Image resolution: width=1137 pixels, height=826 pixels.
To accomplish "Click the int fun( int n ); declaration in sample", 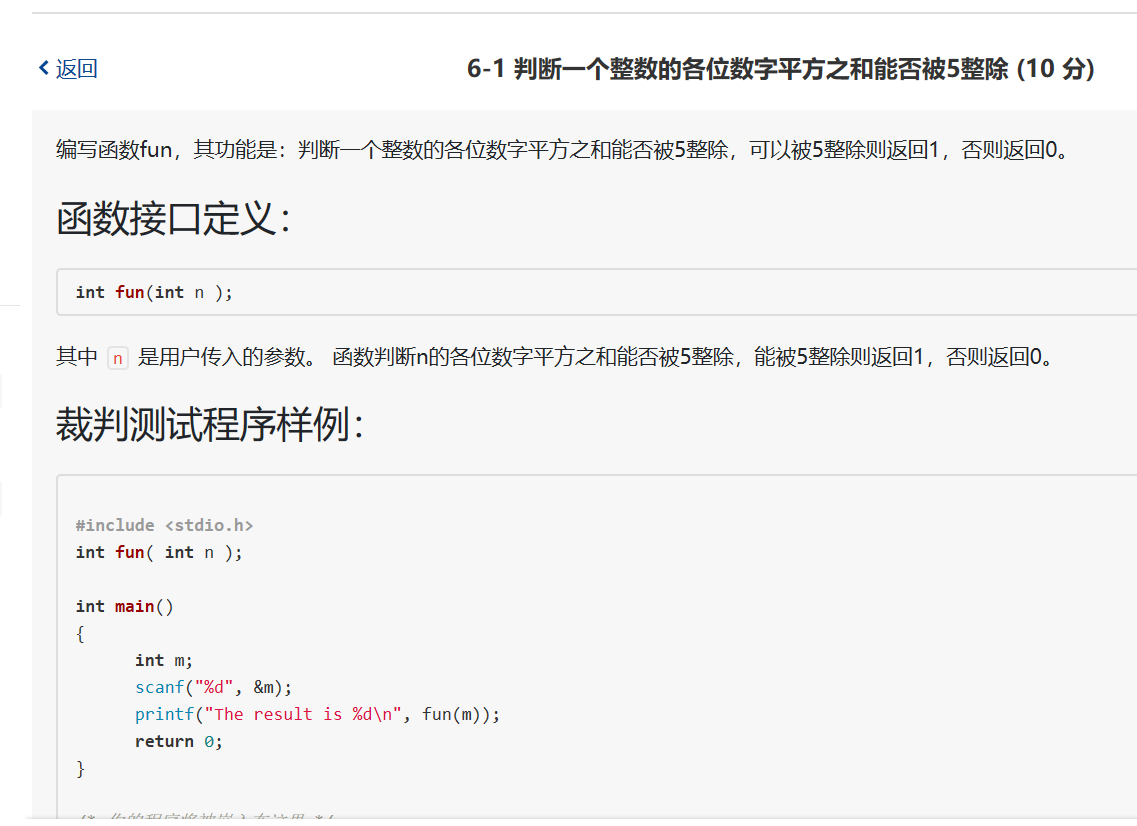I will (159, 552).
